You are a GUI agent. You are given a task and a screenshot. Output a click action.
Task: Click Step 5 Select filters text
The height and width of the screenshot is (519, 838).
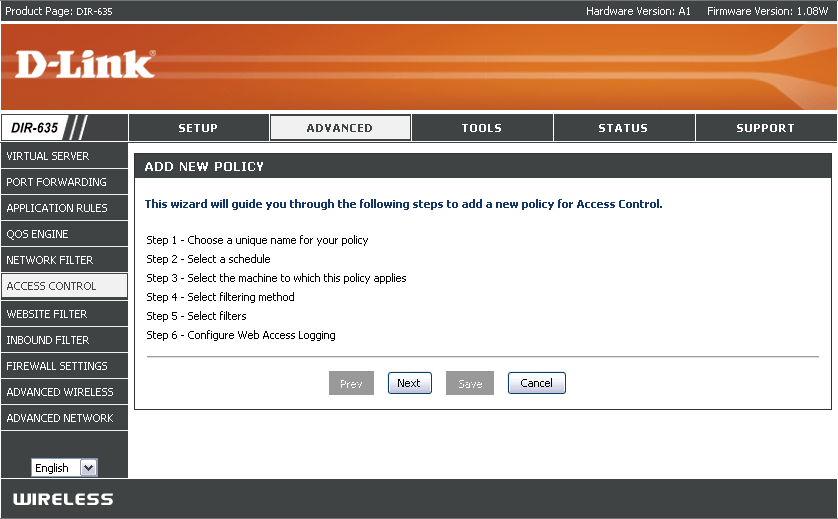point(196,316)
